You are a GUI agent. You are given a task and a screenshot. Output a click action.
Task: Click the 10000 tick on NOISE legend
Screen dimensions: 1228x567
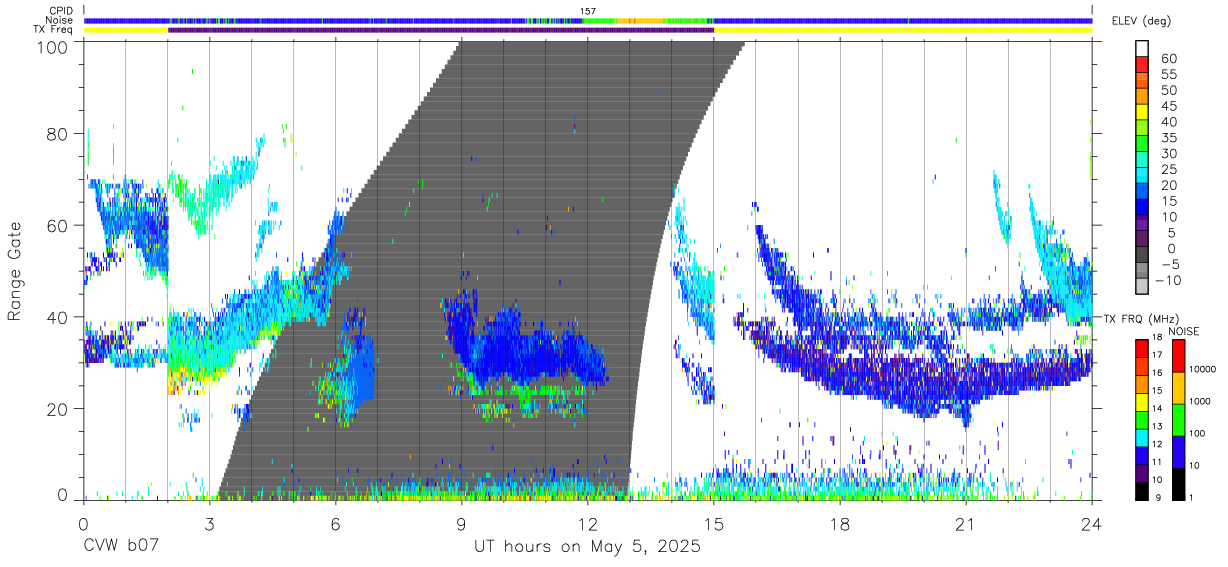[x=1201, y=370]
